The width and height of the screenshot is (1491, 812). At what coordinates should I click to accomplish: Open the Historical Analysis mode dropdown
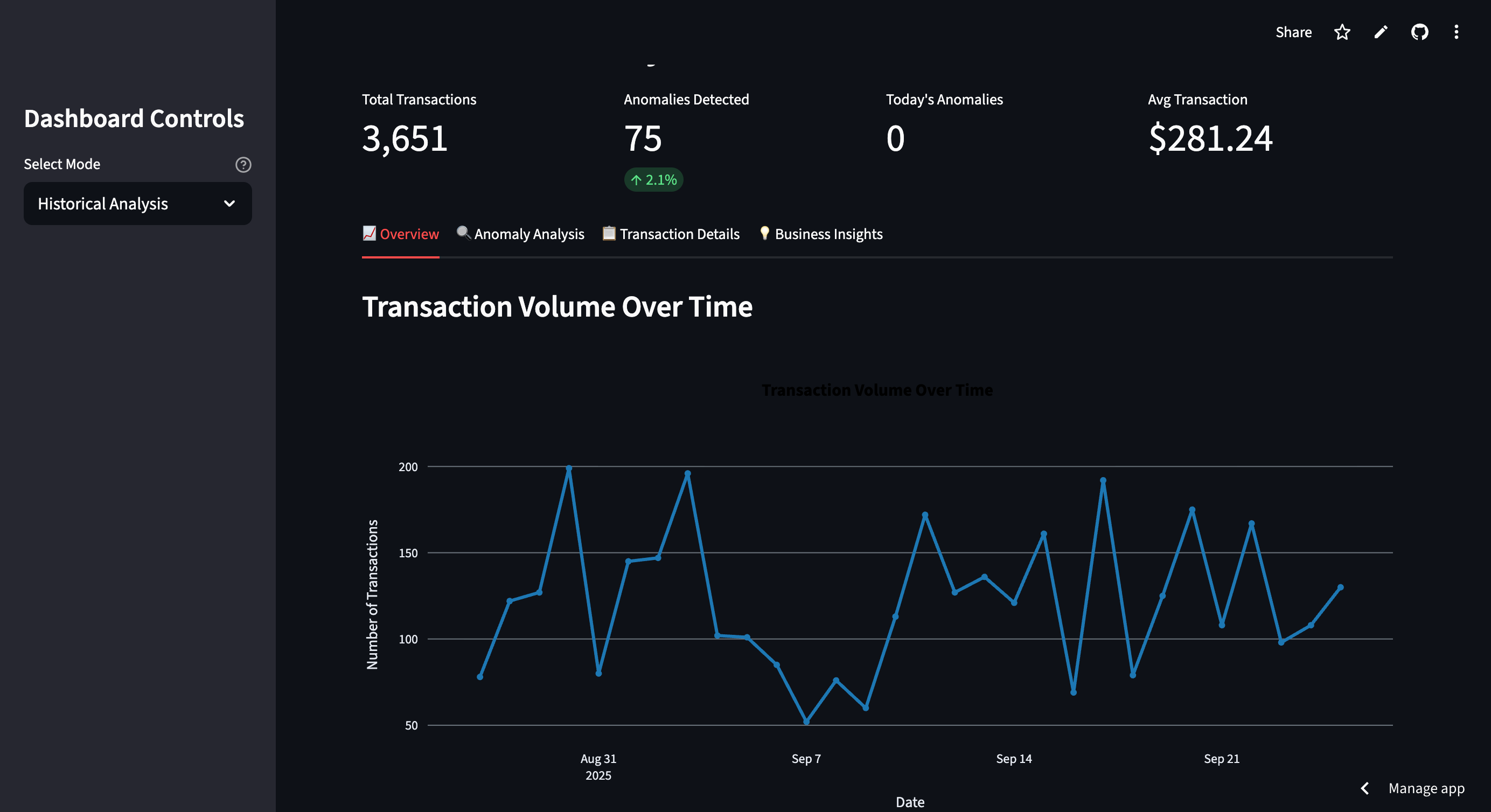point(137,204)
